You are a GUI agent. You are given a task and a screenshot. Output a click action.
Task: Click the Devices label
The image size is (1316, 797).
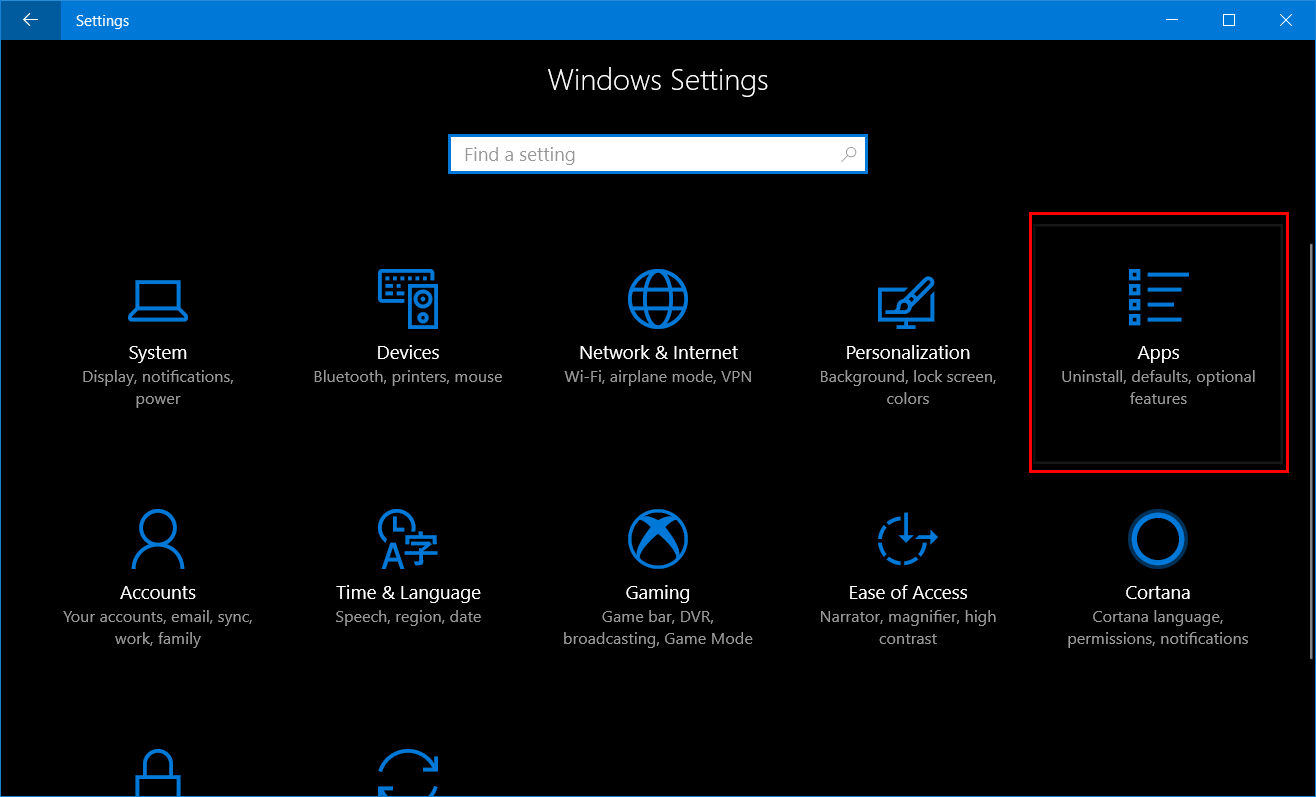point(408,352)
